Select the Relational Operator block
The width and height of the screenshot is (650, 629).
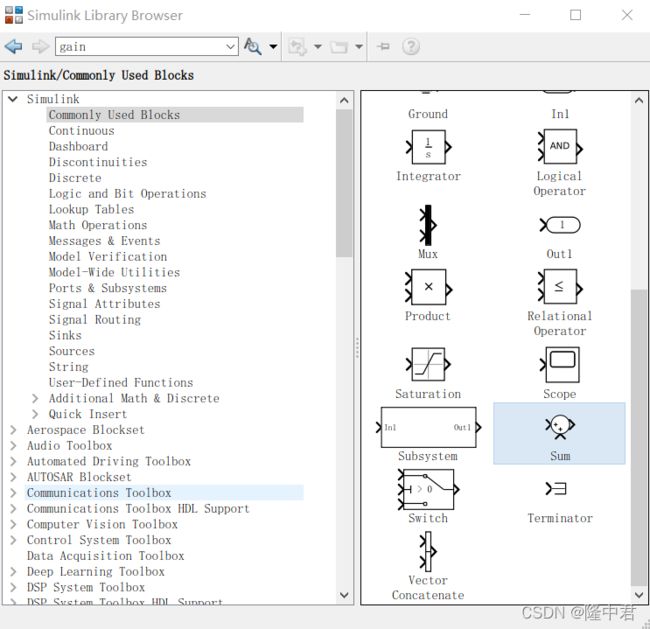[560, 287]
